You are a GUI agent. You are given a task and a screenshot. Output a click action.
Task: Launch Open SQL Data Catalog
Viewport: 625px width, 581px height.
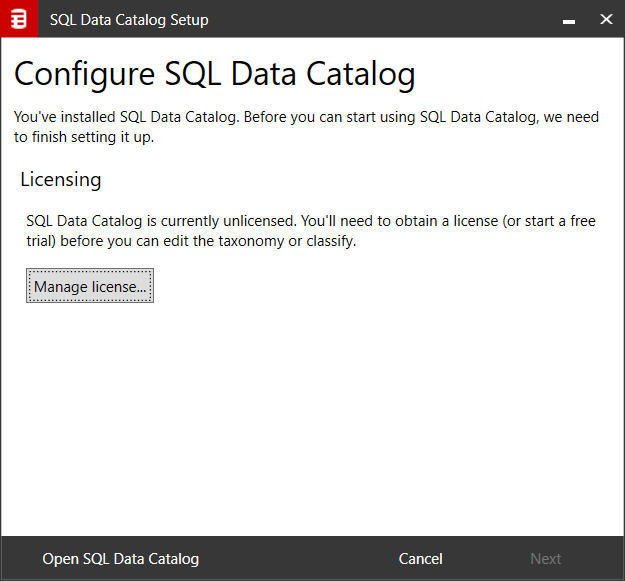pos(120,559)
